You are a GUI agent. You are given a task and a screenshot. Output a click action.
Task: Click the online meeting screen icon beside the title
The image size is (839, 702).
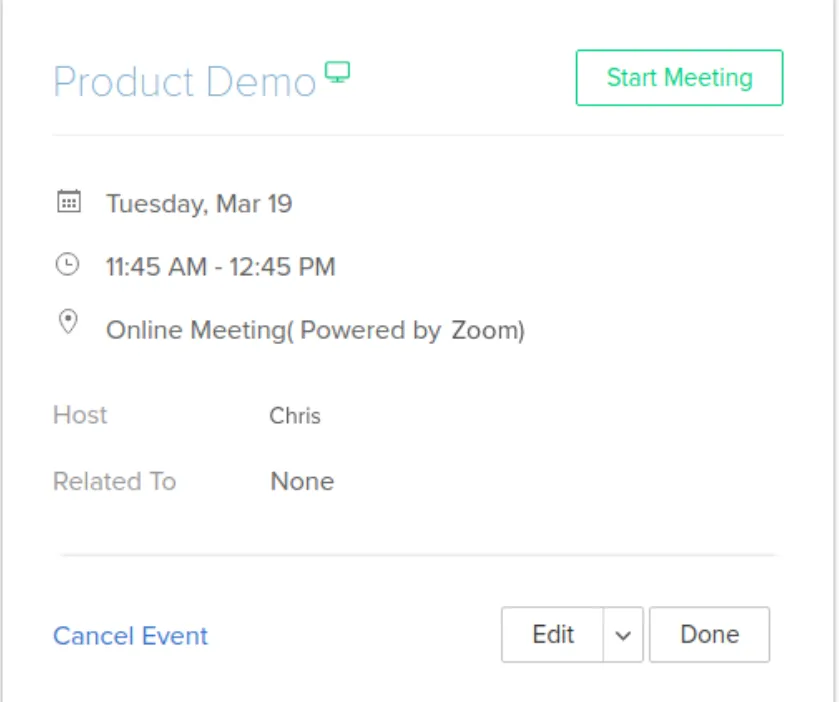[339, 71]
